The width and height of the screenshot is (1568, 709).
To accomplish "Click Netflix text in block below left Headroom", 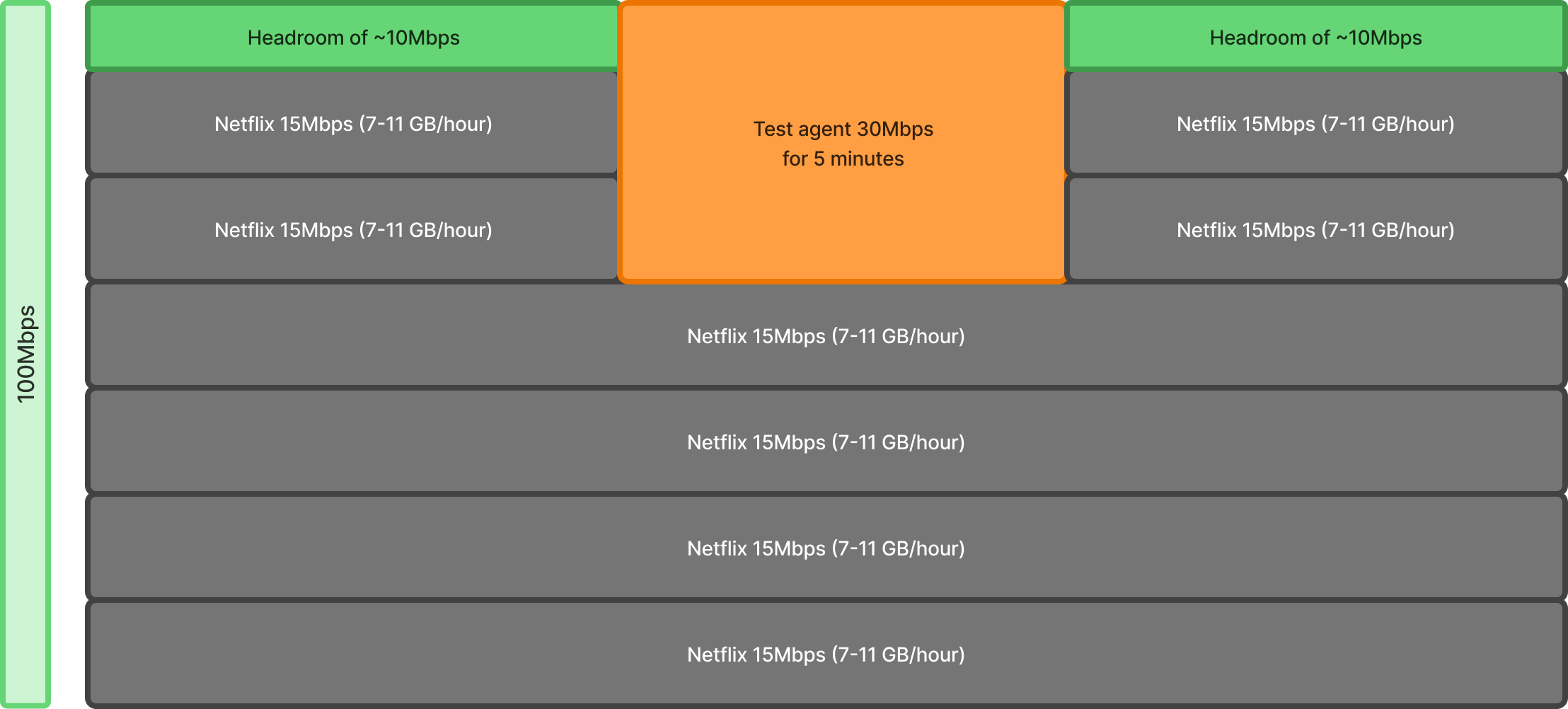I will [353, 124].
